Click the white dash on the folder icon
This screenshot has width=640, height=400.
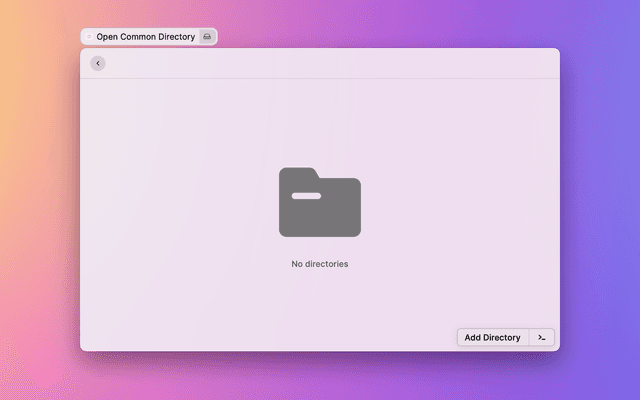(307, 196)
